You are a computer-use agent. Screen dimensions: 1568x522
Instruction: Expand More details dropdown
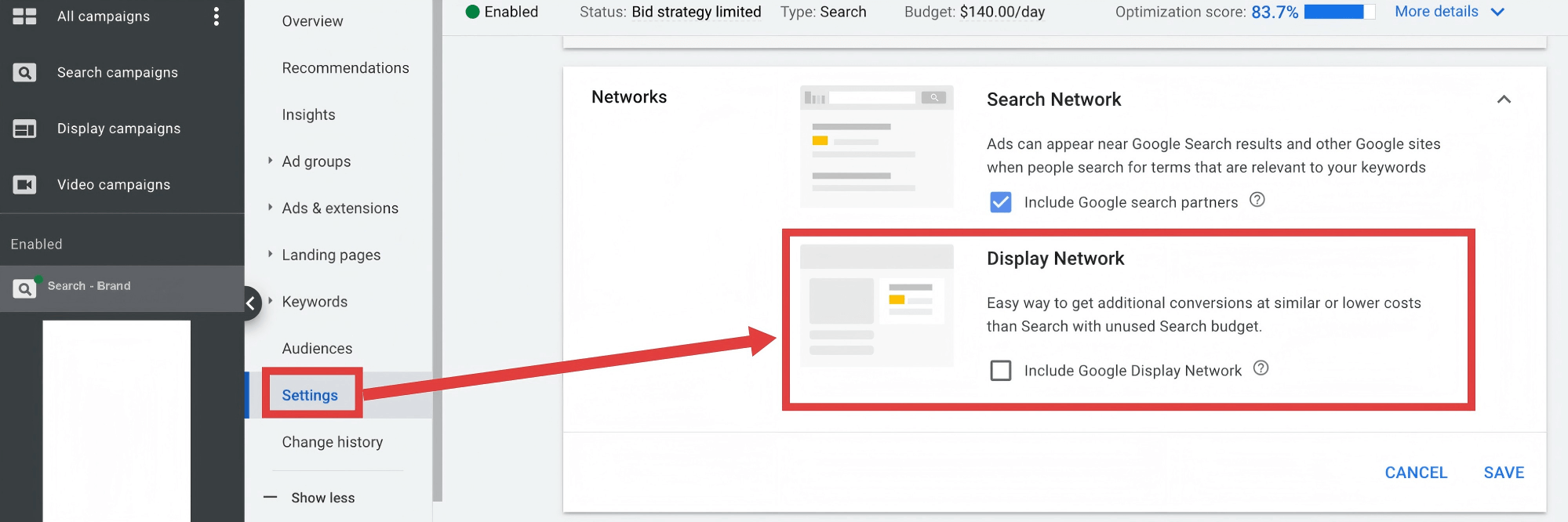pyautogui.click(x=1497, y=12)
